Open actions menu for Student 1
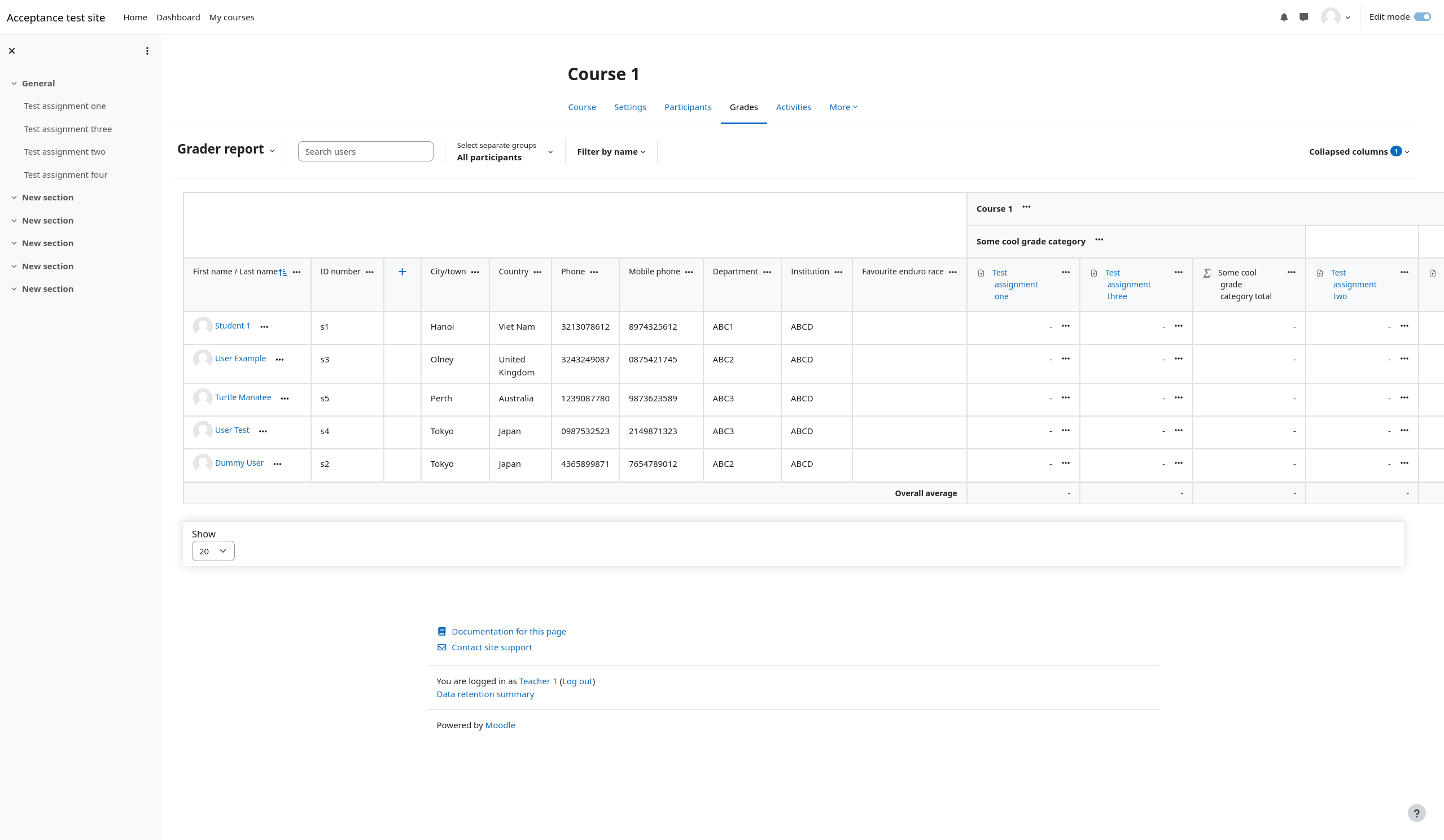Screen dimensions: 1444x840 tap(264, 327)
